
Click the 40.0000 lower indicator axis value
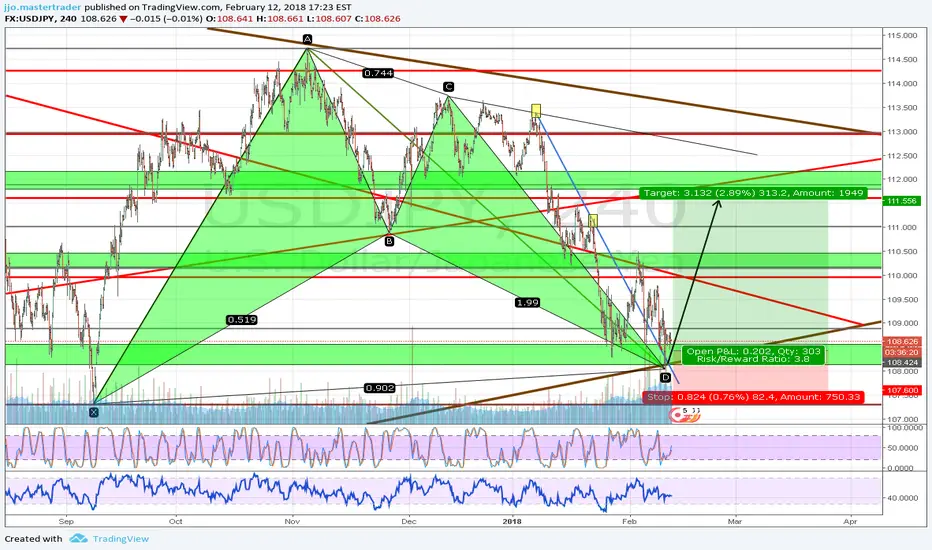tap(903, 498)
